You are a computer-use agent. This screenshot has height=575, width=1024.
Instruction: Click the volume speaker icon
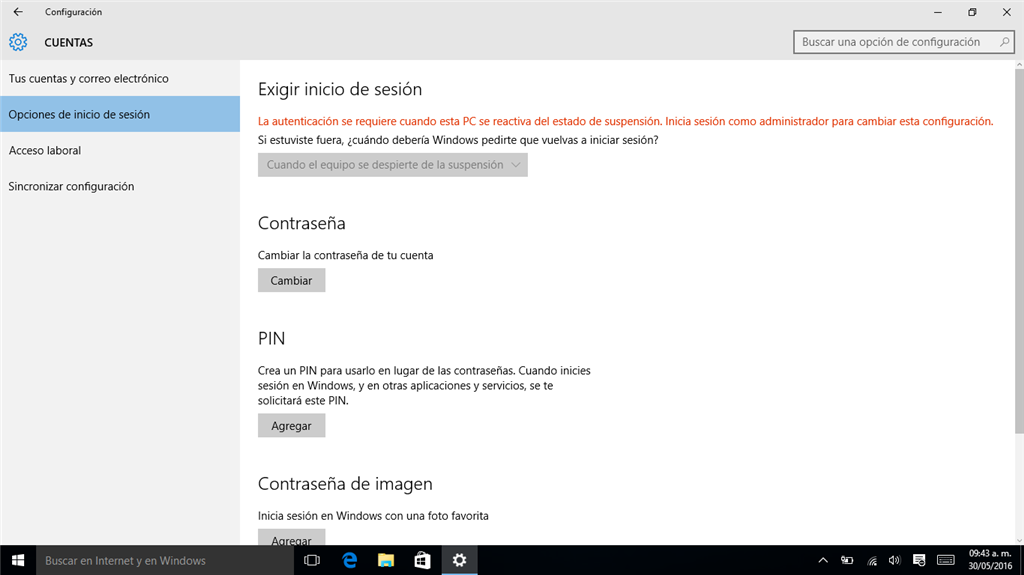(895, 561)
